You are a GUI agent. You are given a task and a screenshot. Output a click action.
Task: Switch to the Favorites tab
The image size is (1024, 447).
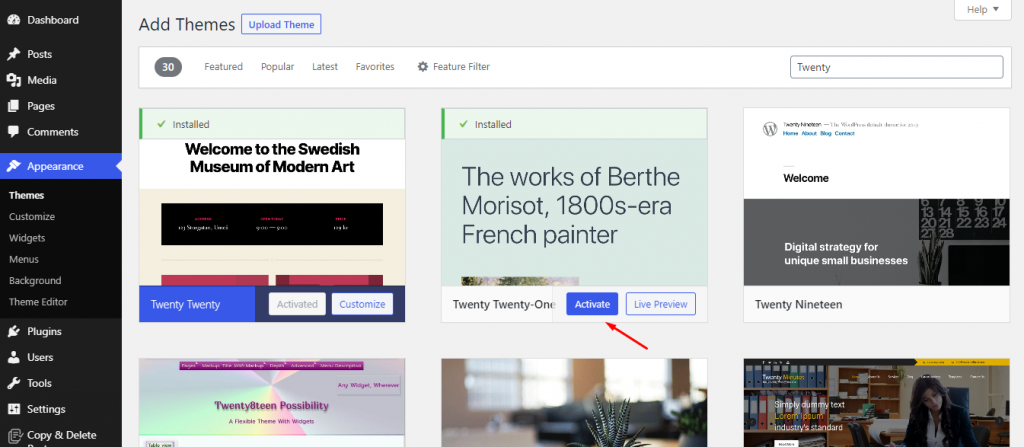click(375, 67)
